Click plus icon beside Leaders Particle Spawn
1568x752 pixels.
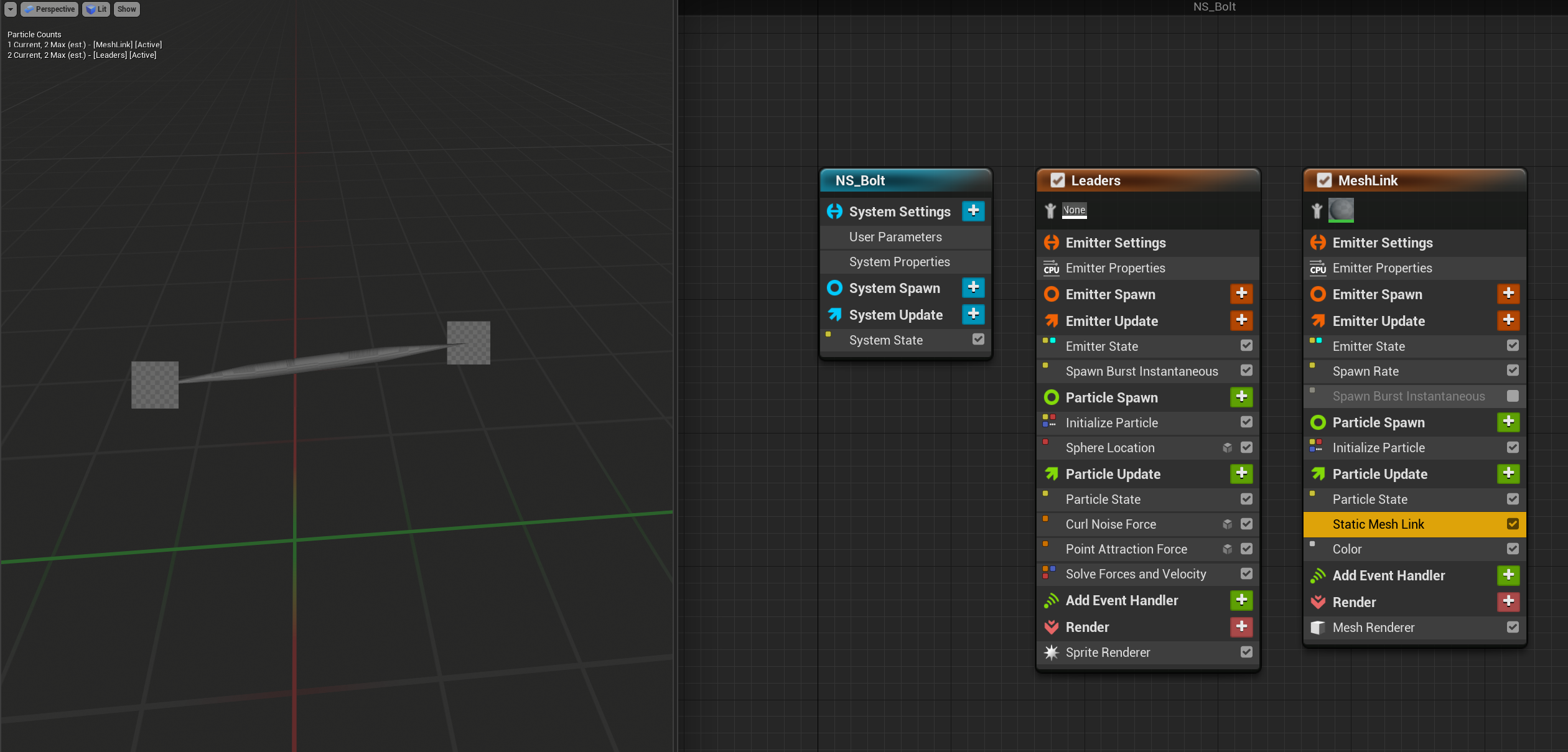[x=1241, y=397]
